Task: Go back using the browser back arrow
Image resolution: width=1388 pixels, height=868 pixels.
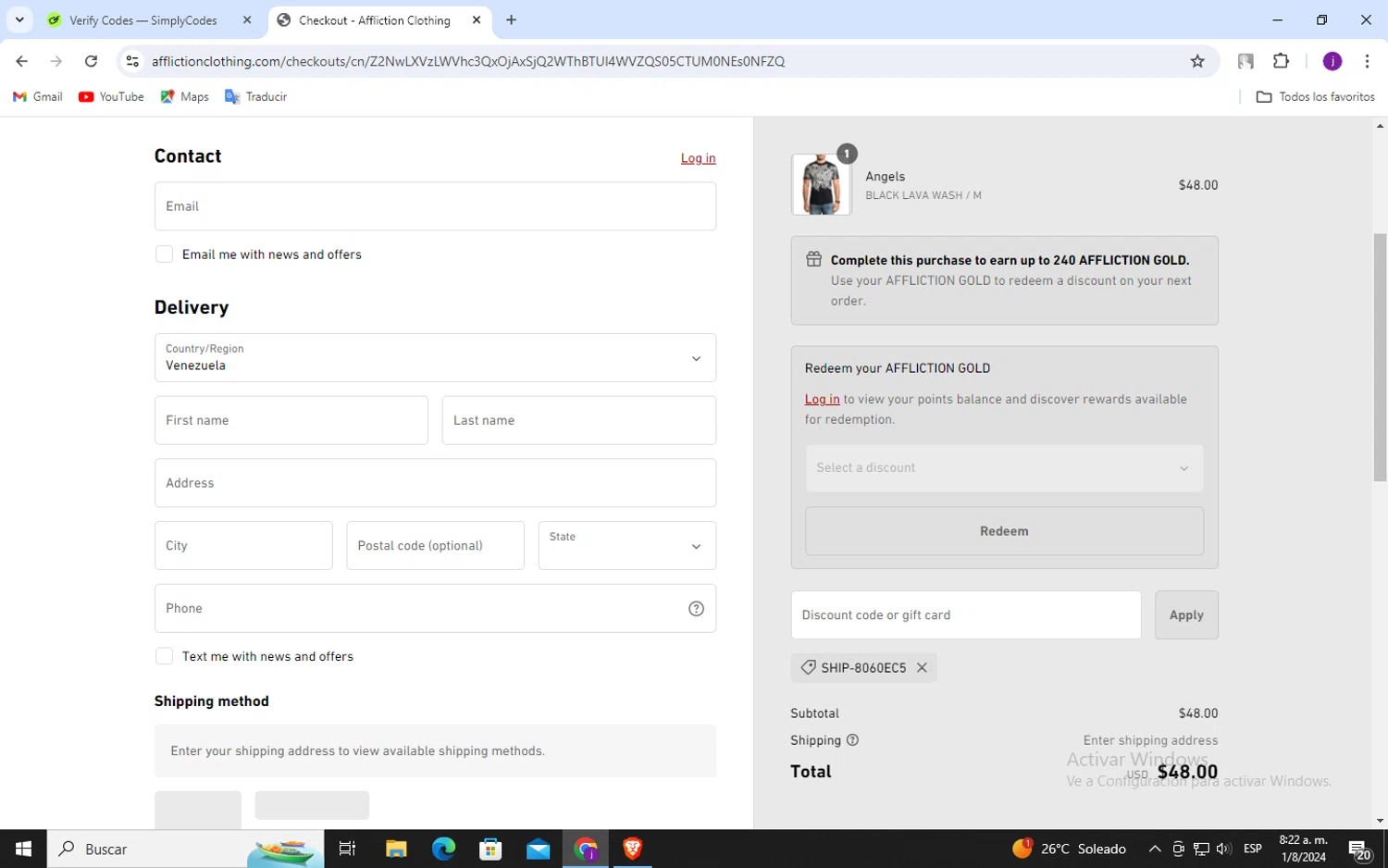Action: click(22, 61)
